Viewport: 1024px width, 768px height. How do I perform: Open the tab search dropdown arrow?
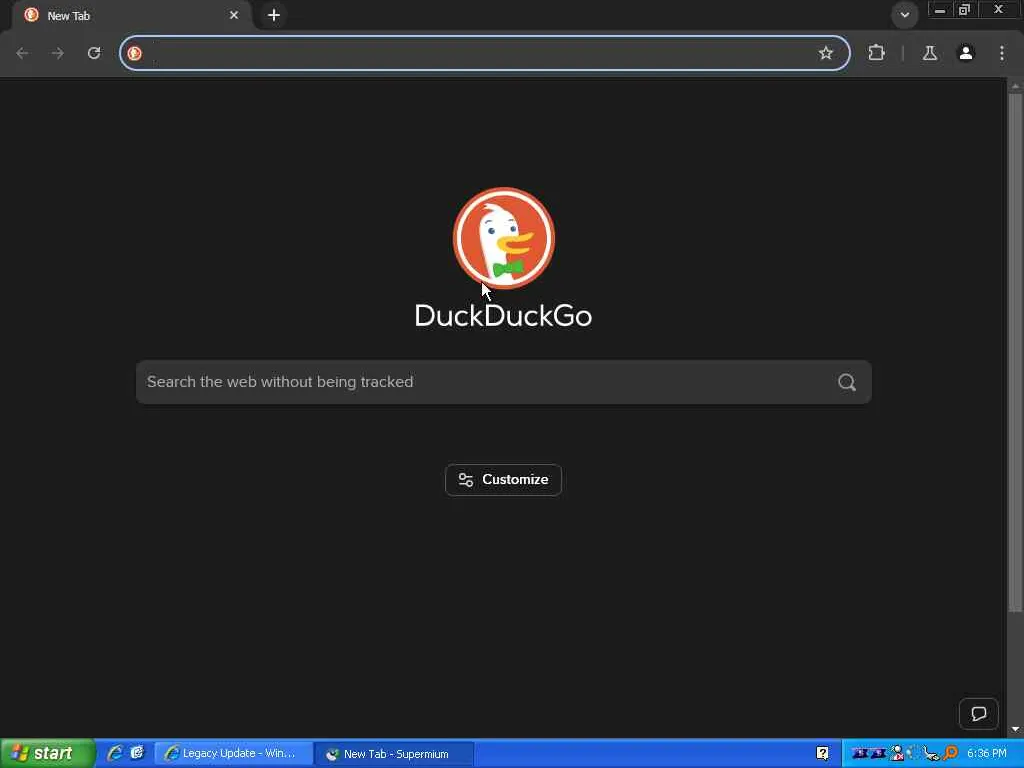[x=904, y=15]
